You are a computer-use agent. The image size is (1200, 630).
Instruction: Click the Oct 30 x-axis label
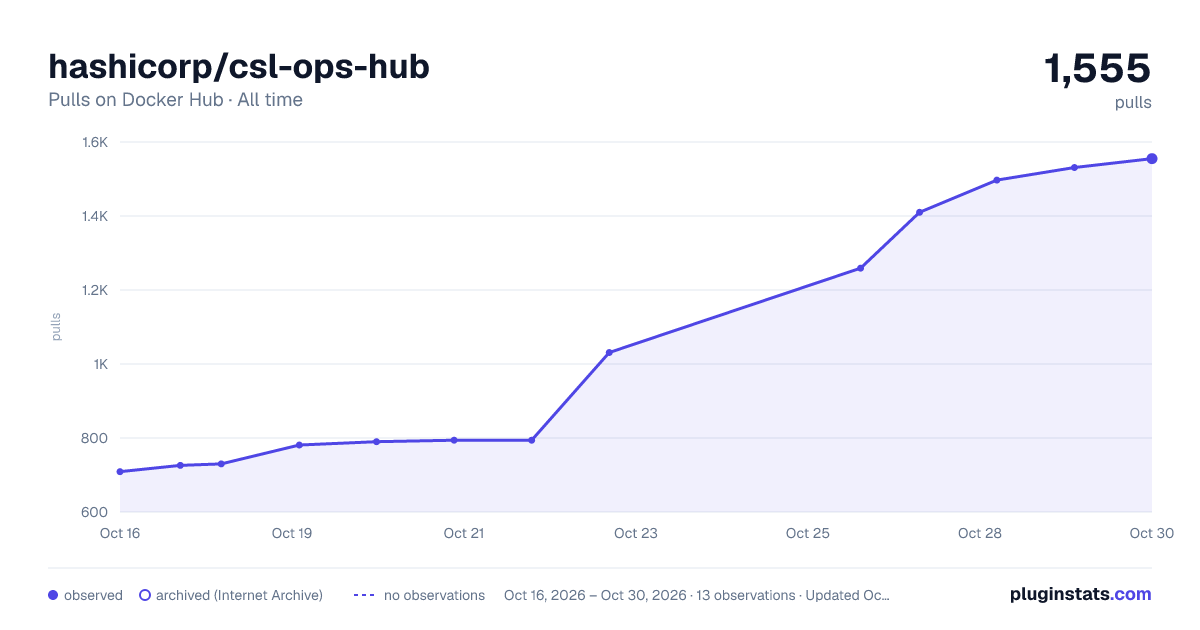1150,533
